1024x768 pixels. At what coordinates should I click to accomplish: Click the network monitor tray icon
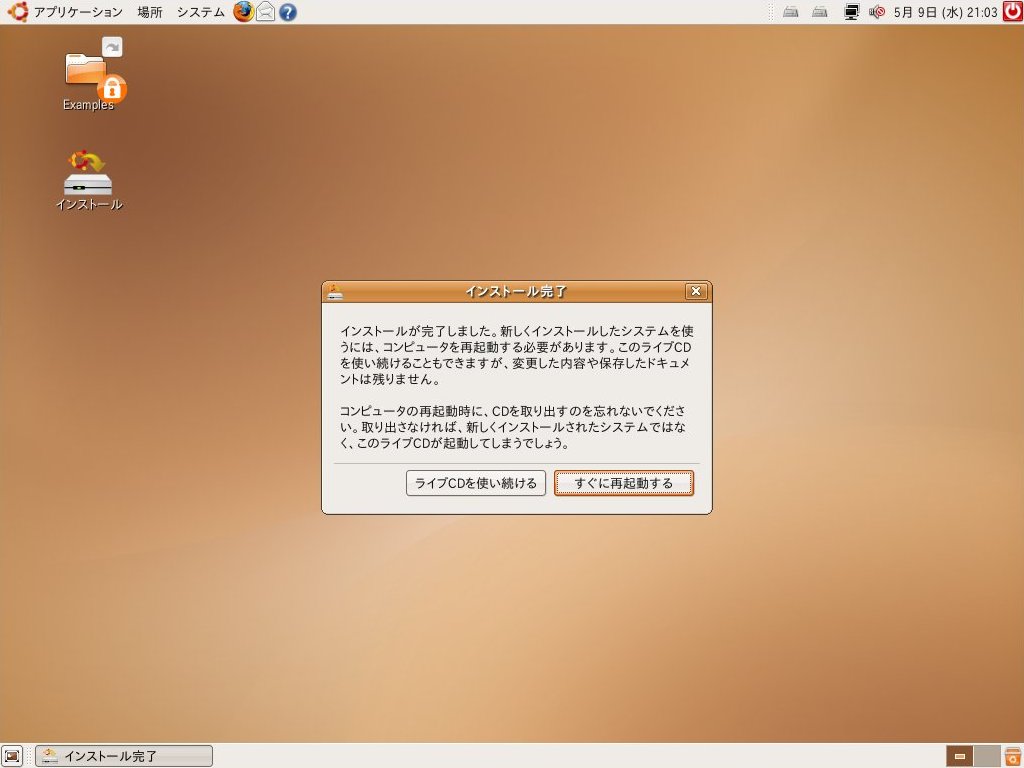coord(852,12)
